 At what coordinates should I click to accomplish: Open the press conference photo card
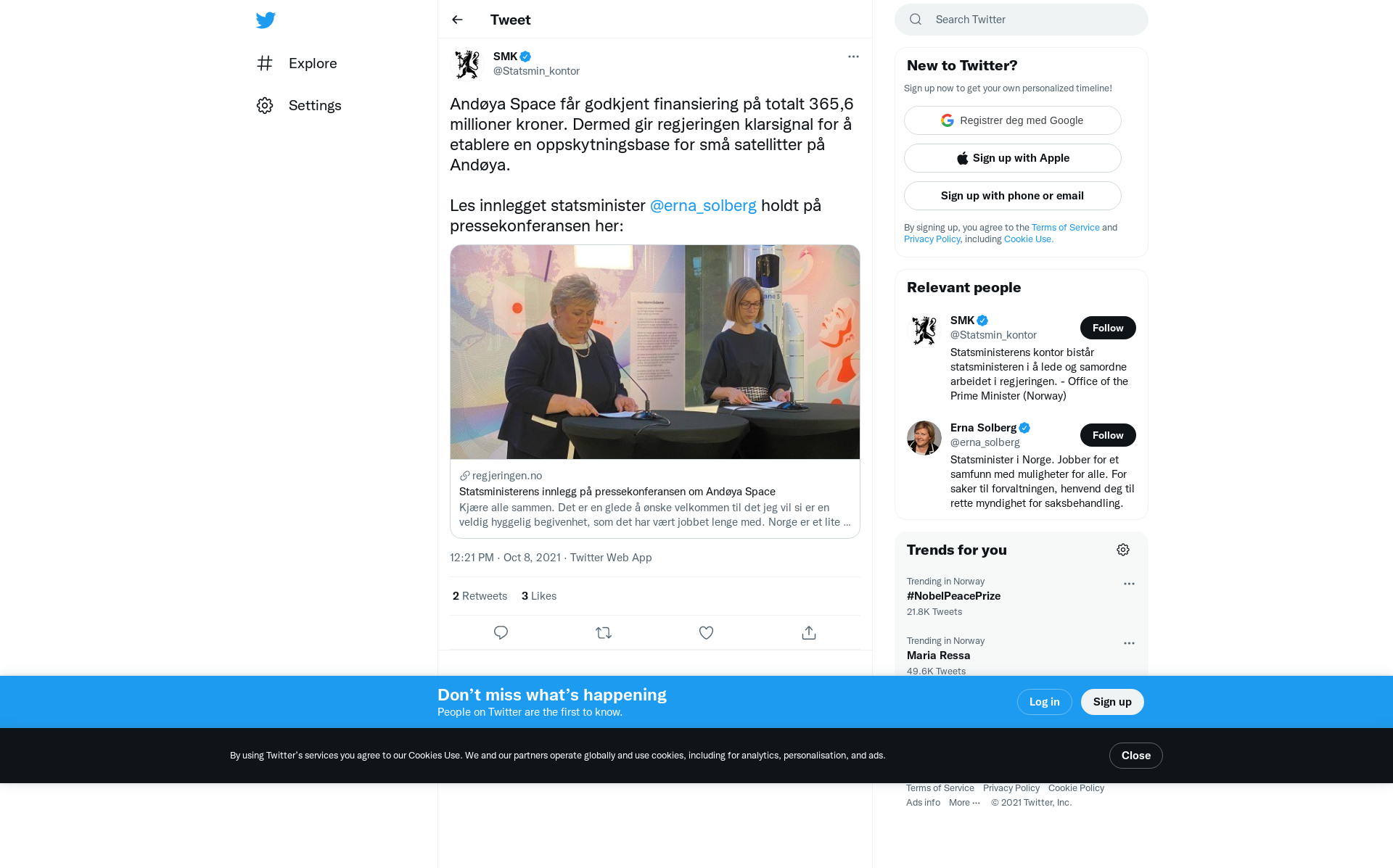pos(655,352)
